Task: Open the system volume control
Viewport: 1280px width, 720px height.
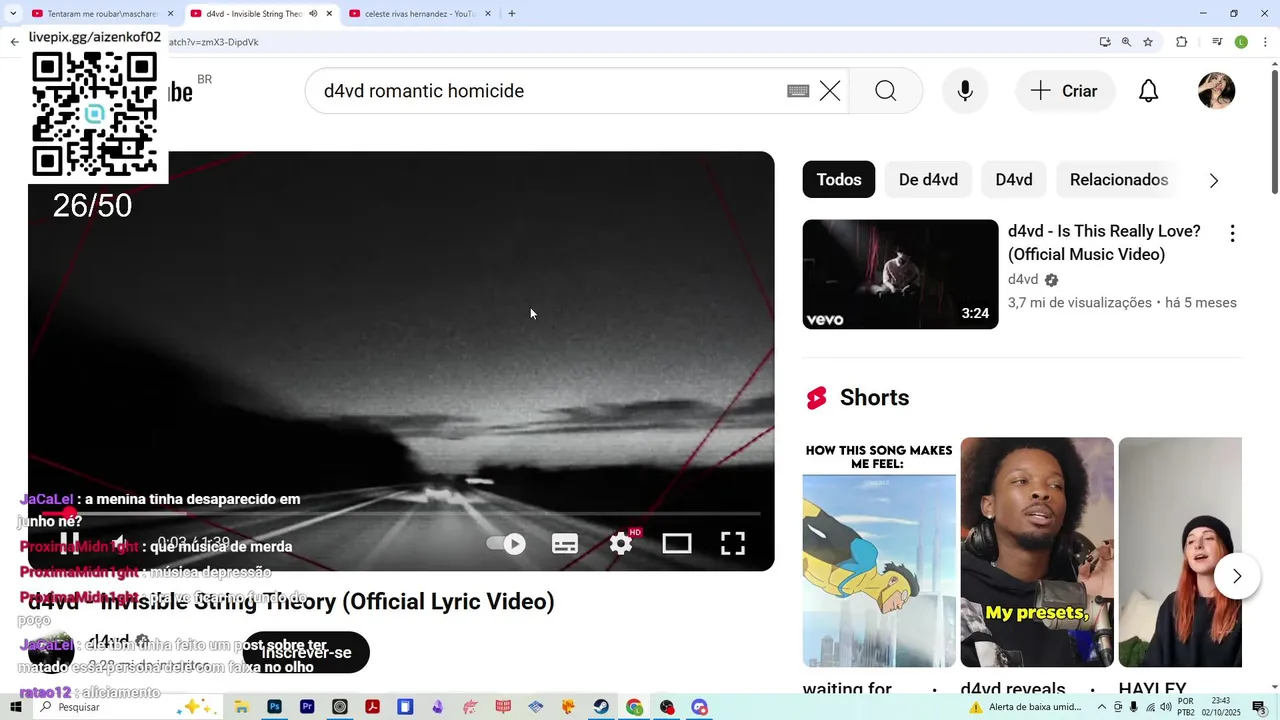Action: (x=1166, y=707)
